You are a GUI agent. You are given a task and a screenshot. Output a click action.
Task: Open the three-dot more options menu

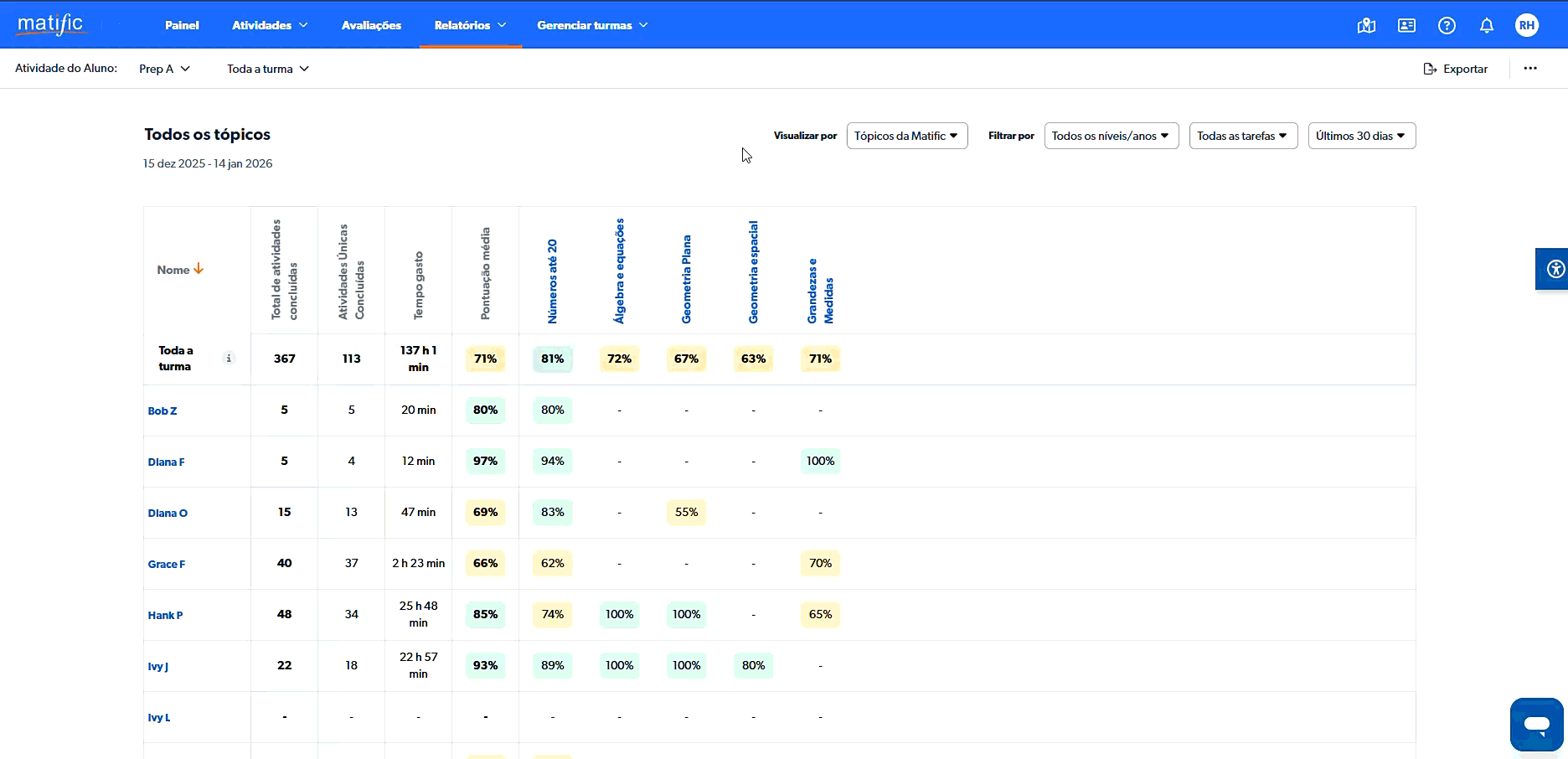pos(1530,69)
